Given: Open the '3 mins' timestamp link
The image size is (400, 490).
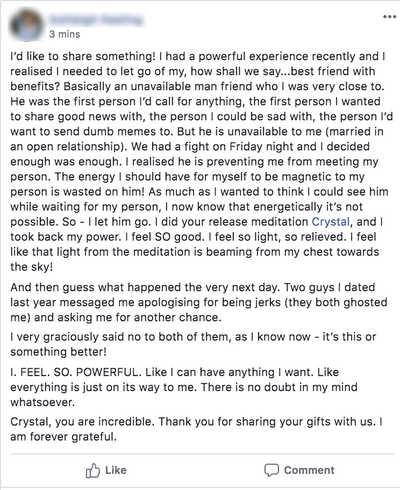Looking at the screenshot, I should (65, 34).
